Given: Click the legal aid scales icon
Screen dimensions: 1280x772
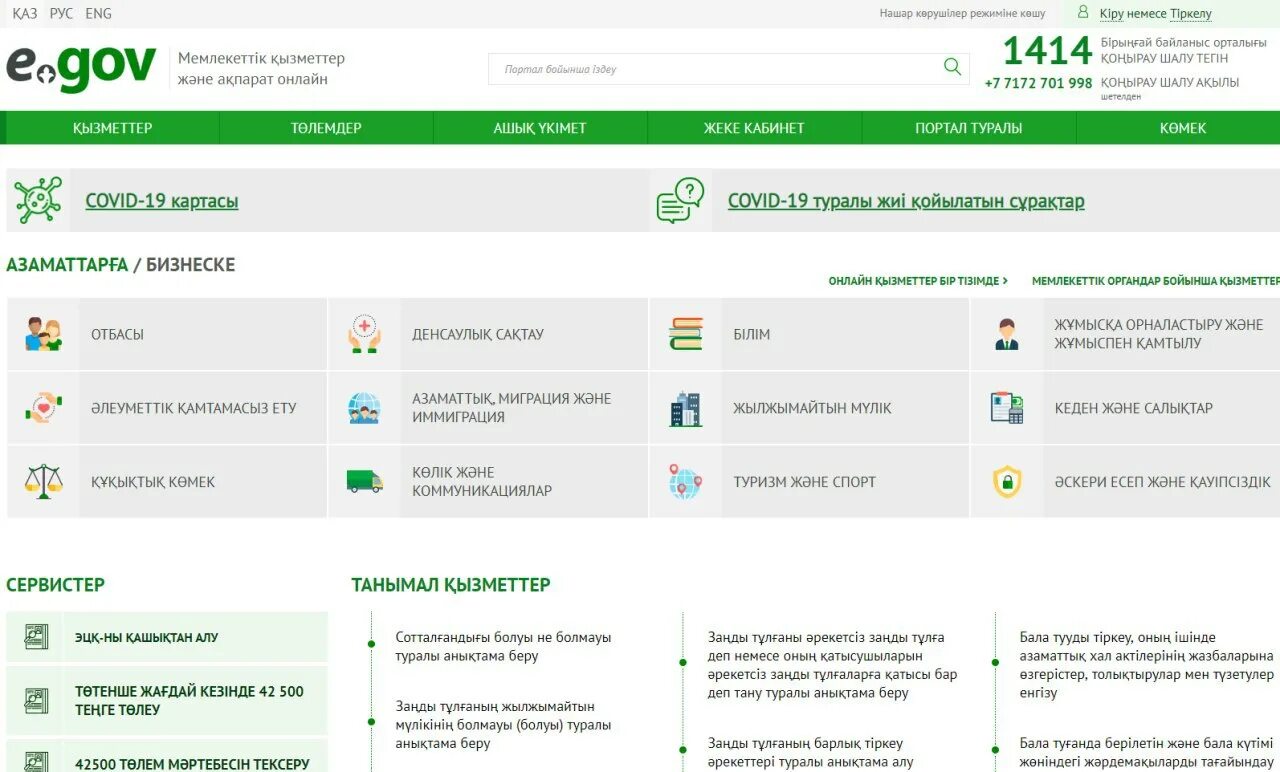Looking at the screenshot, I should pyautogui.click(x=43, y=482).
